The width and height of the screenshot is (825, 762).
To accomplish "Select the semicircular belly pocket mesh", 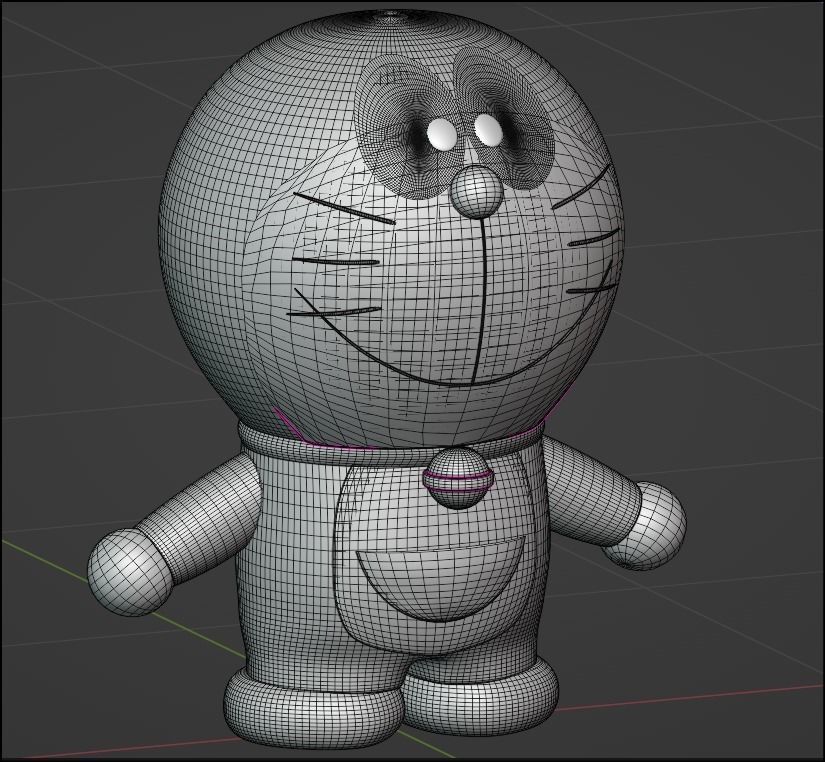I will tap(441, 579).
